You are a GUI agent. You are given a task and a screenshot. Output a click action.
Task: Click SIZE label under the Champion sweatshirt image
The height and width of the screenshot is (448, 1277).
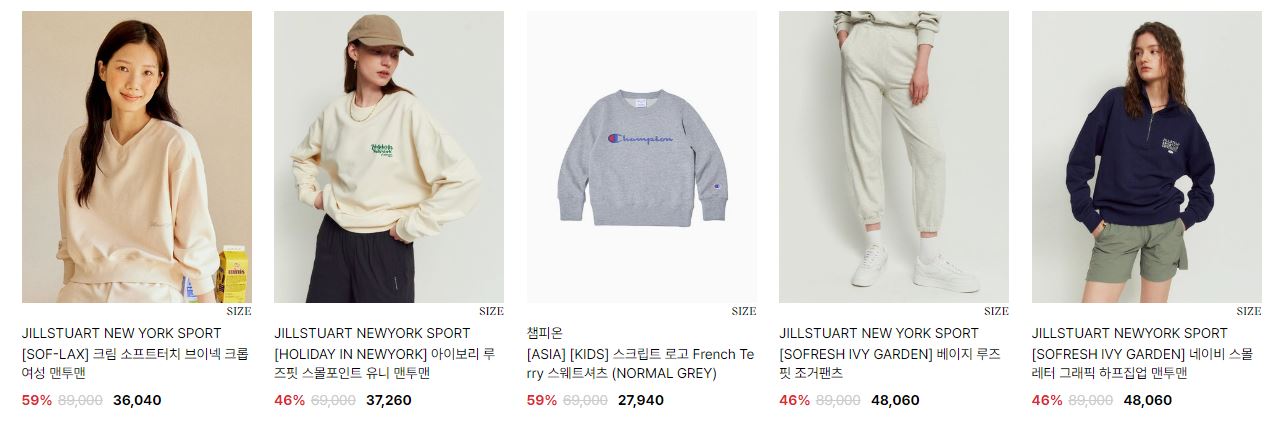coord(744,311)
